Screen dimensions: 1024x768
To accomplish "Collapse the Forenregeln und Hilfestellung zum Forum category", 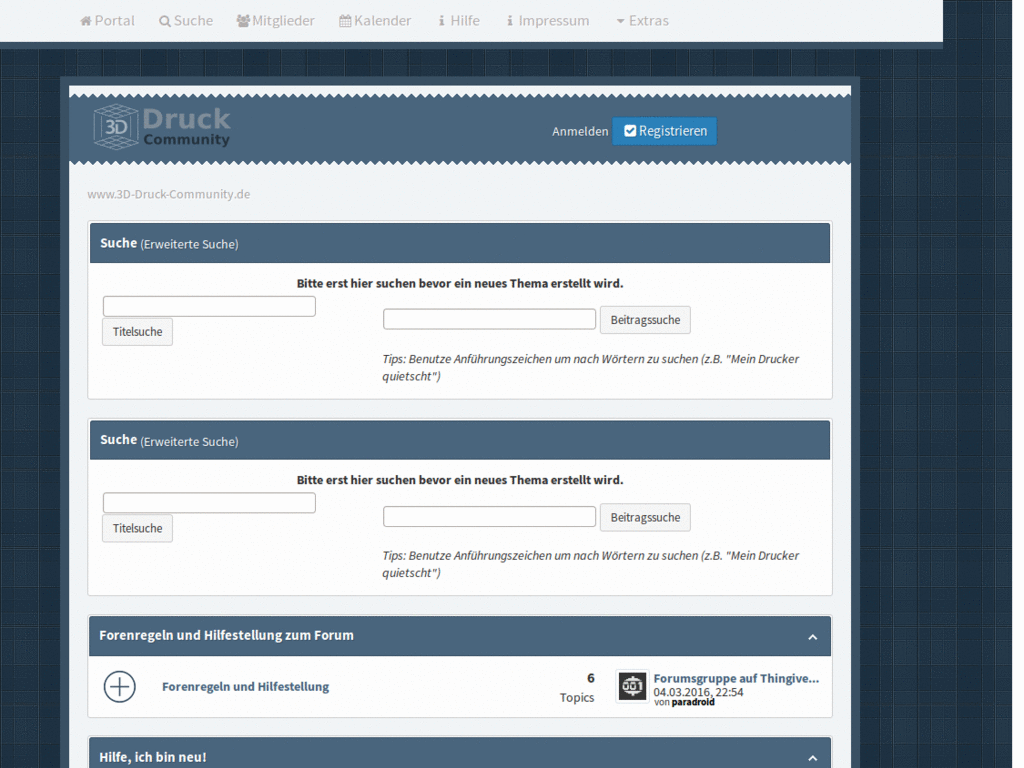I will tap(812, 637).
